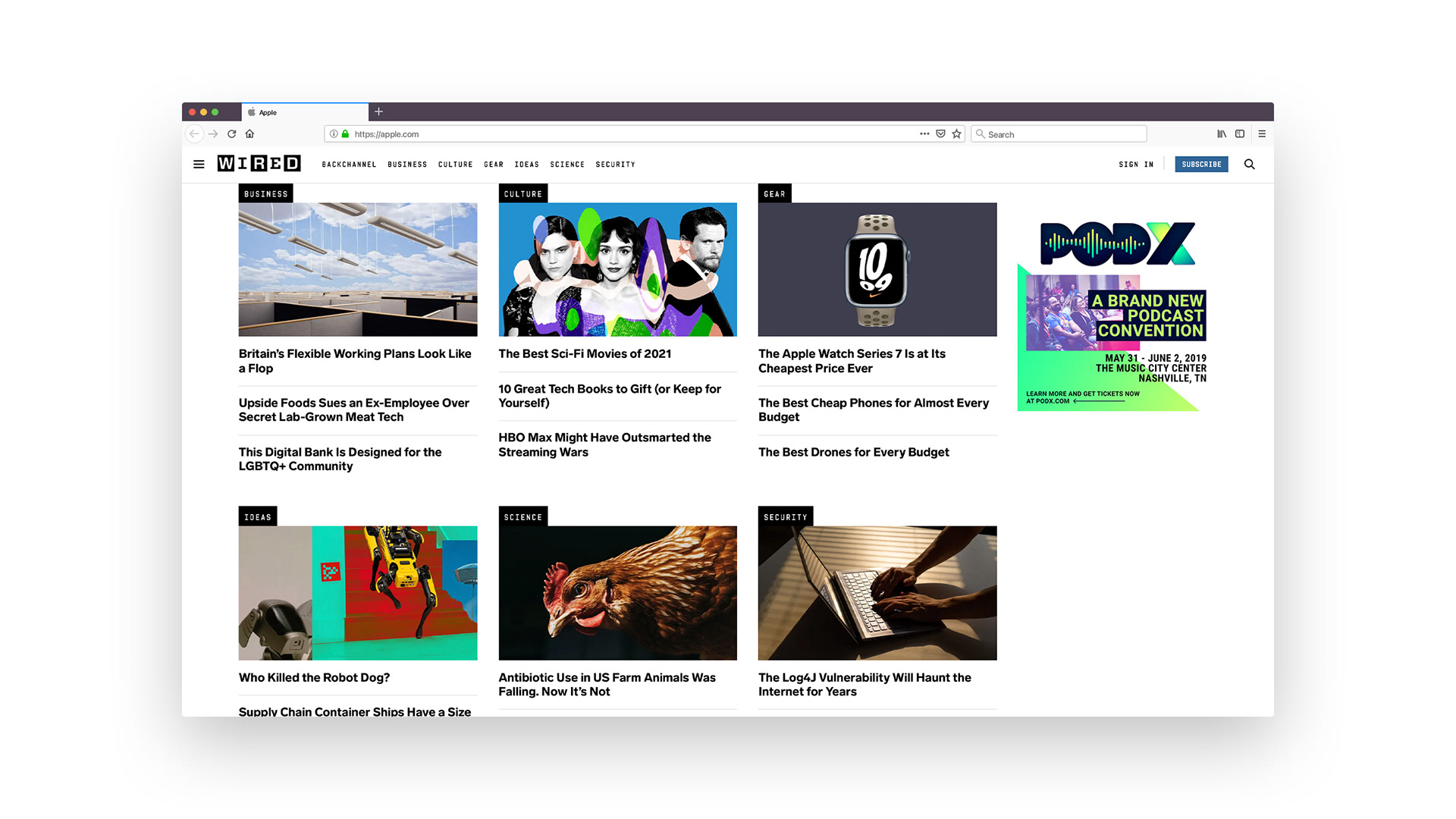Click the Subscribe button
Image resolution: width=1456 pixels, height=819 pixels.
click(1201, 164)
